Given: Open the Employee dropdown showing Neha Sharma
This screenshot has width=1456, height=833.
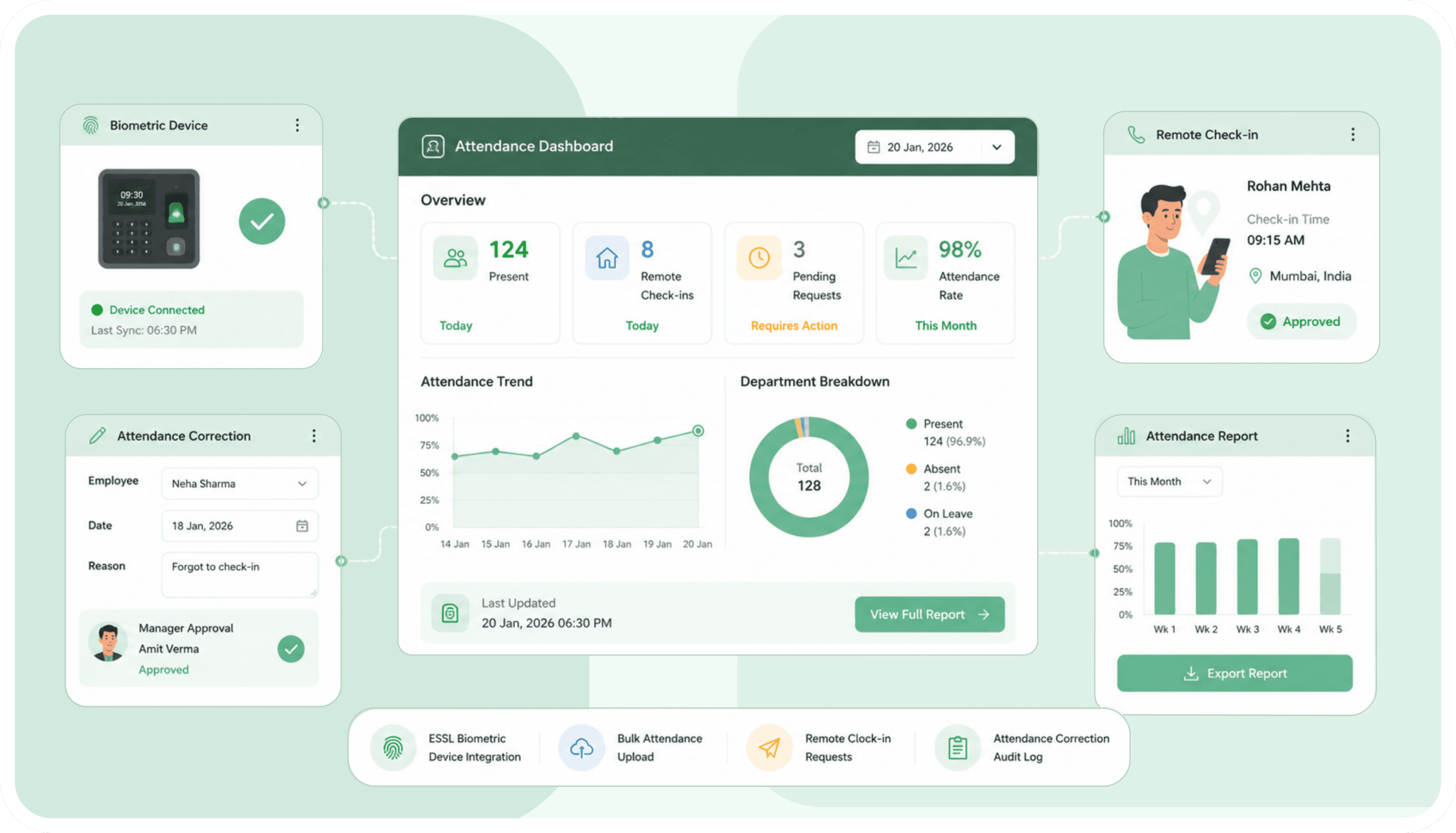Looking at the screenshot, I should click(240, 484).
